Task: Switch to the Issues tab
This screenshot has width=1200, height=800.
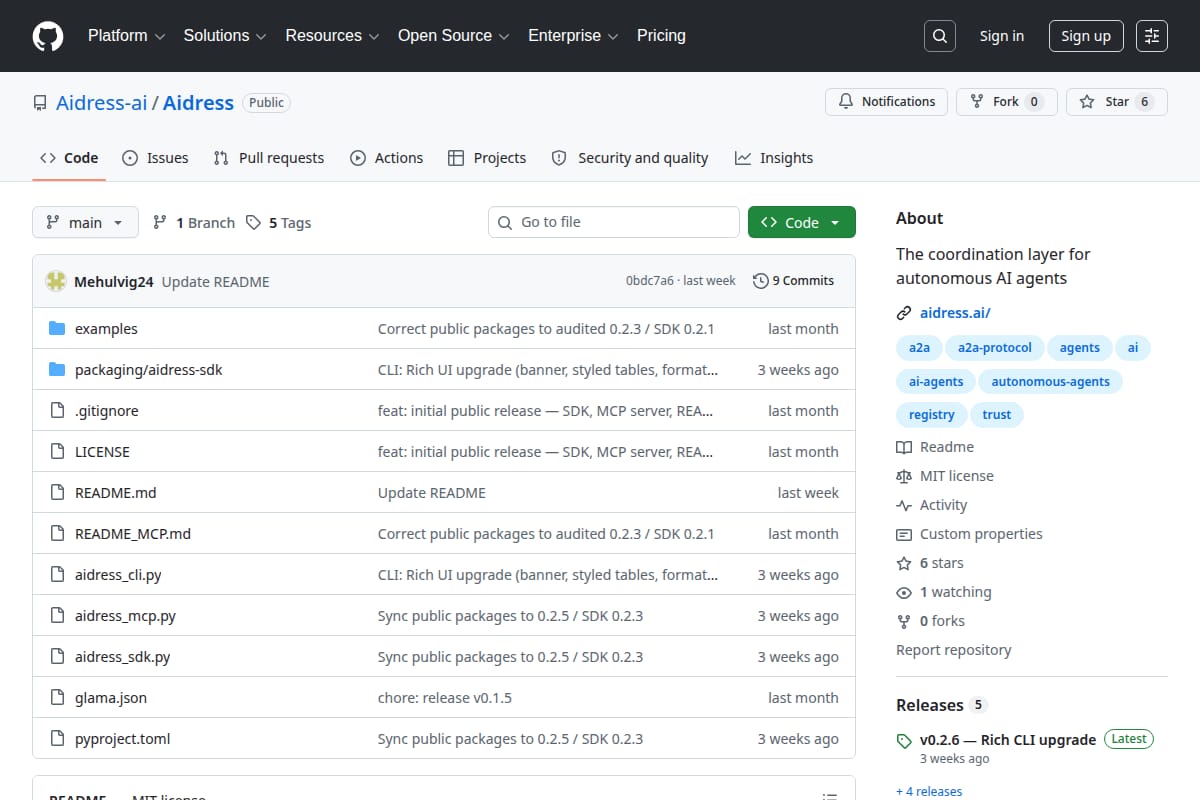Action: tap(155, 158)
